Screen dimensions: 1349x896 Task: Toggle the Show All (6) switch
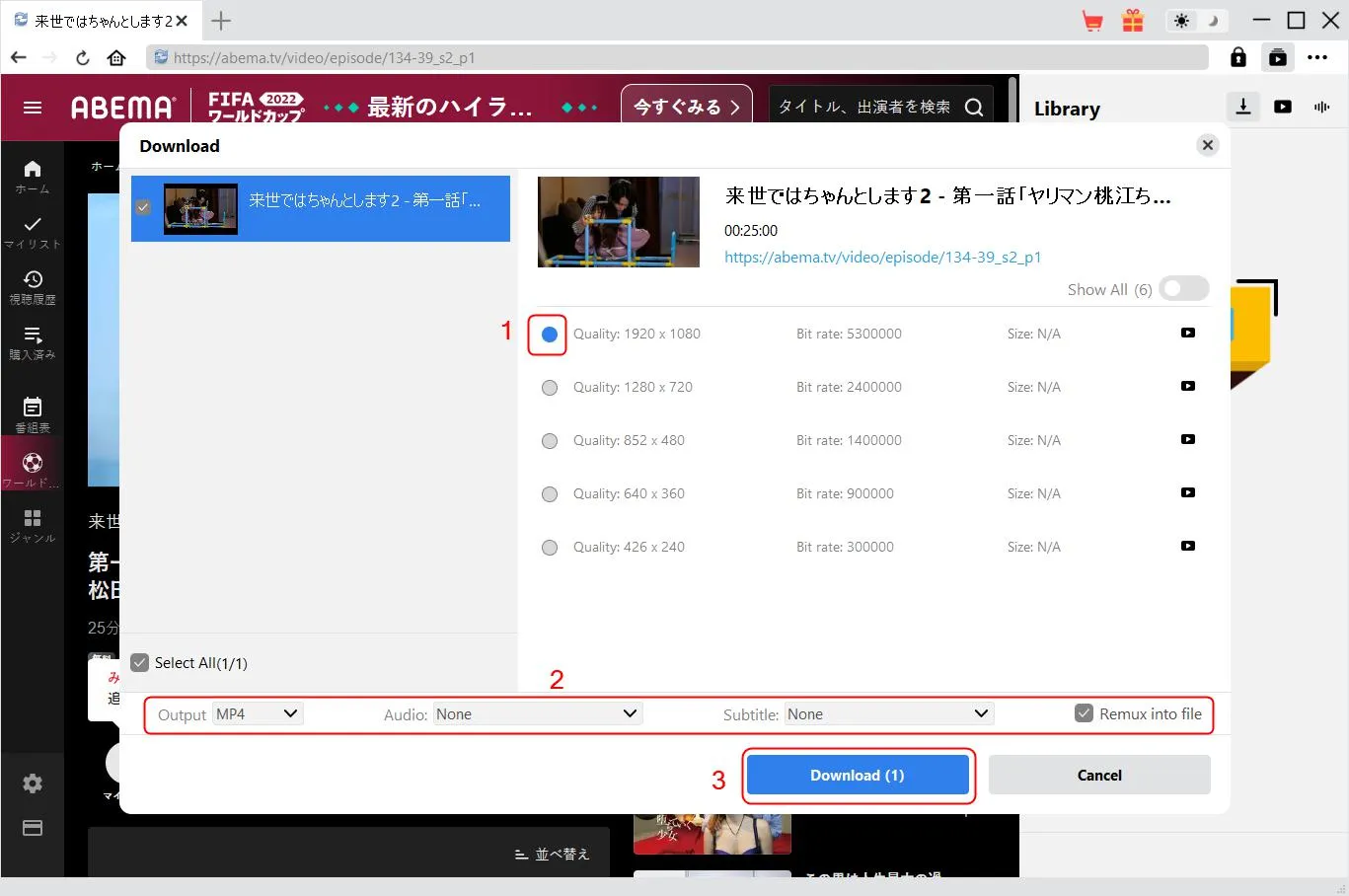[x=1183, y=289]
